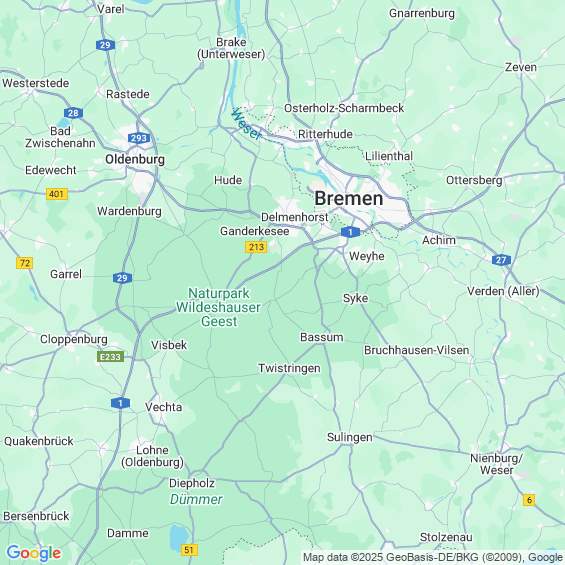Select the Oldenburg city label
This screenshot has height=565, width=565.
coord(135,159)
